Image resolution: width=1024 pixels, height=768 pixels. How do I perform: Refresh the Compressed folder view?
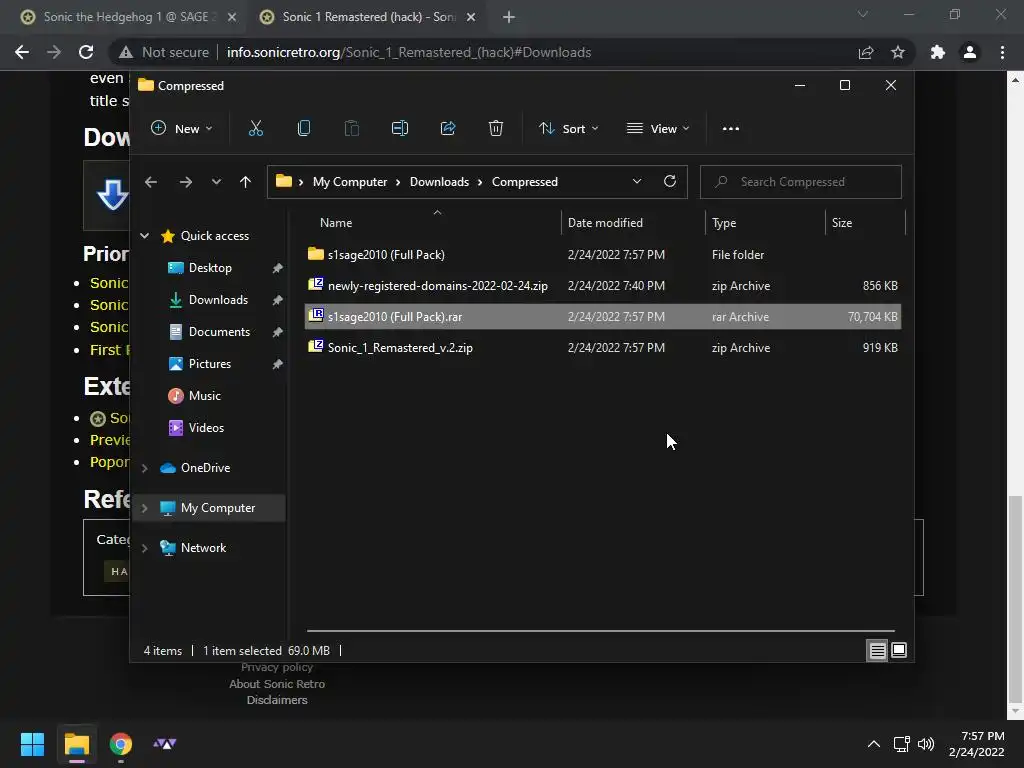point(669,182)
